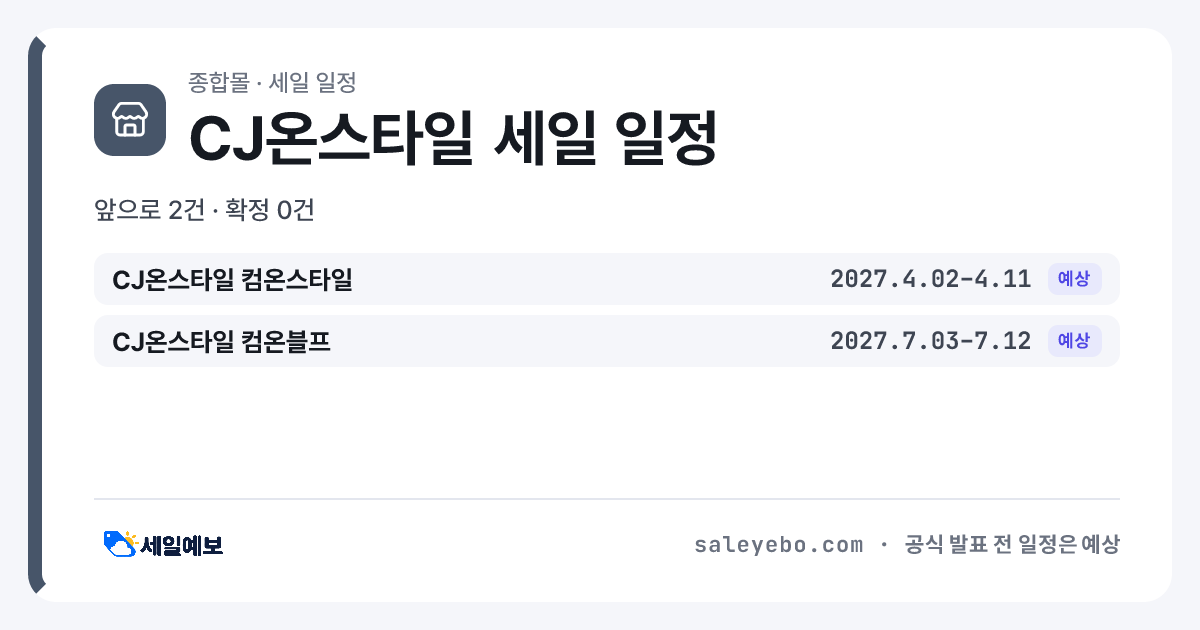Click the store icon beside the title

[130, 120]
